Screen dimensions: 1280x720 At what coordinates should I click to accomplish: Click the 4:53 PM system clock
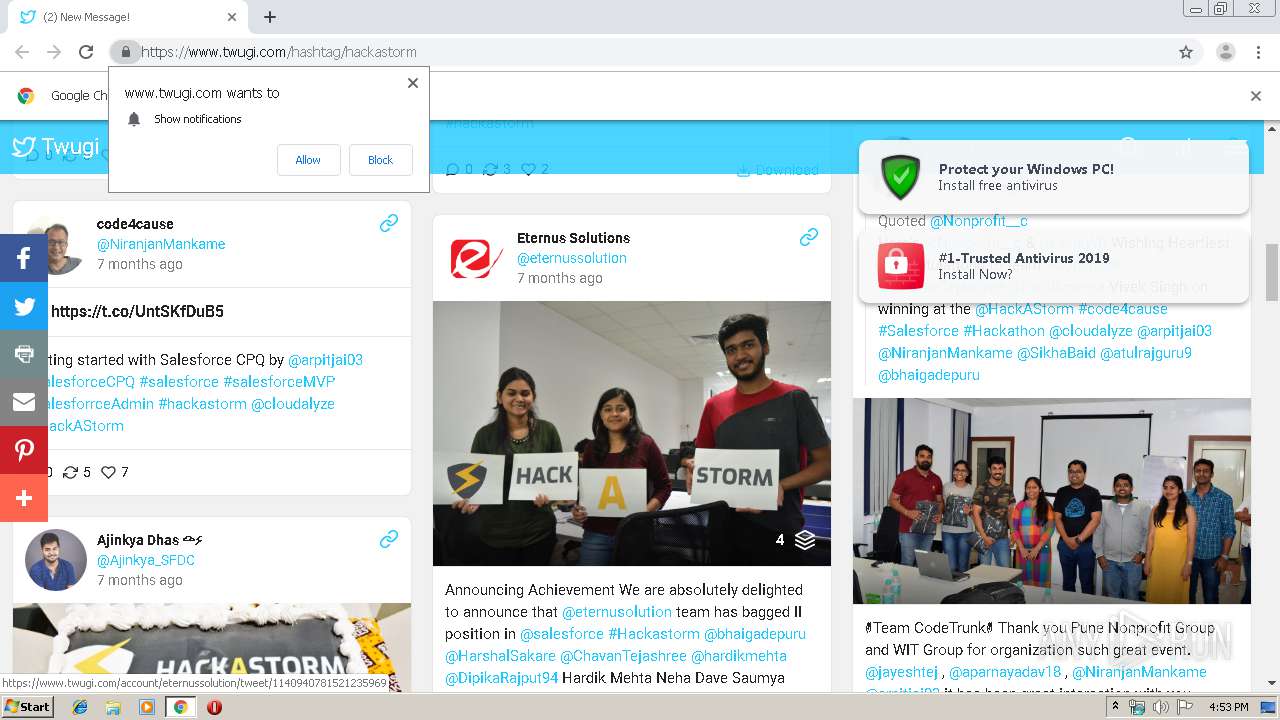(1228, 707)
